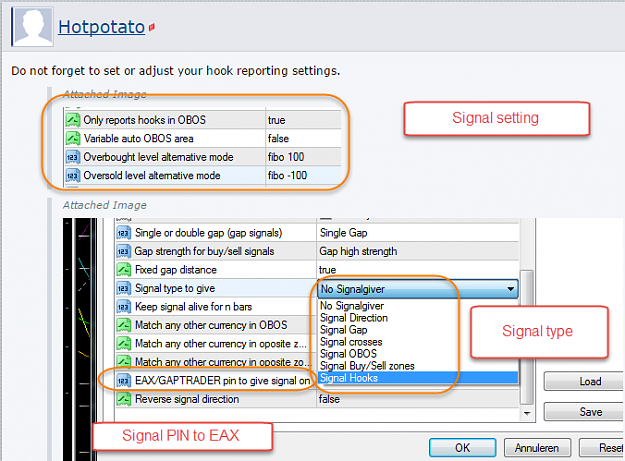625x461 pixels.
Task: Click icon of Reverse signal direction row
Action: point(124,399)
